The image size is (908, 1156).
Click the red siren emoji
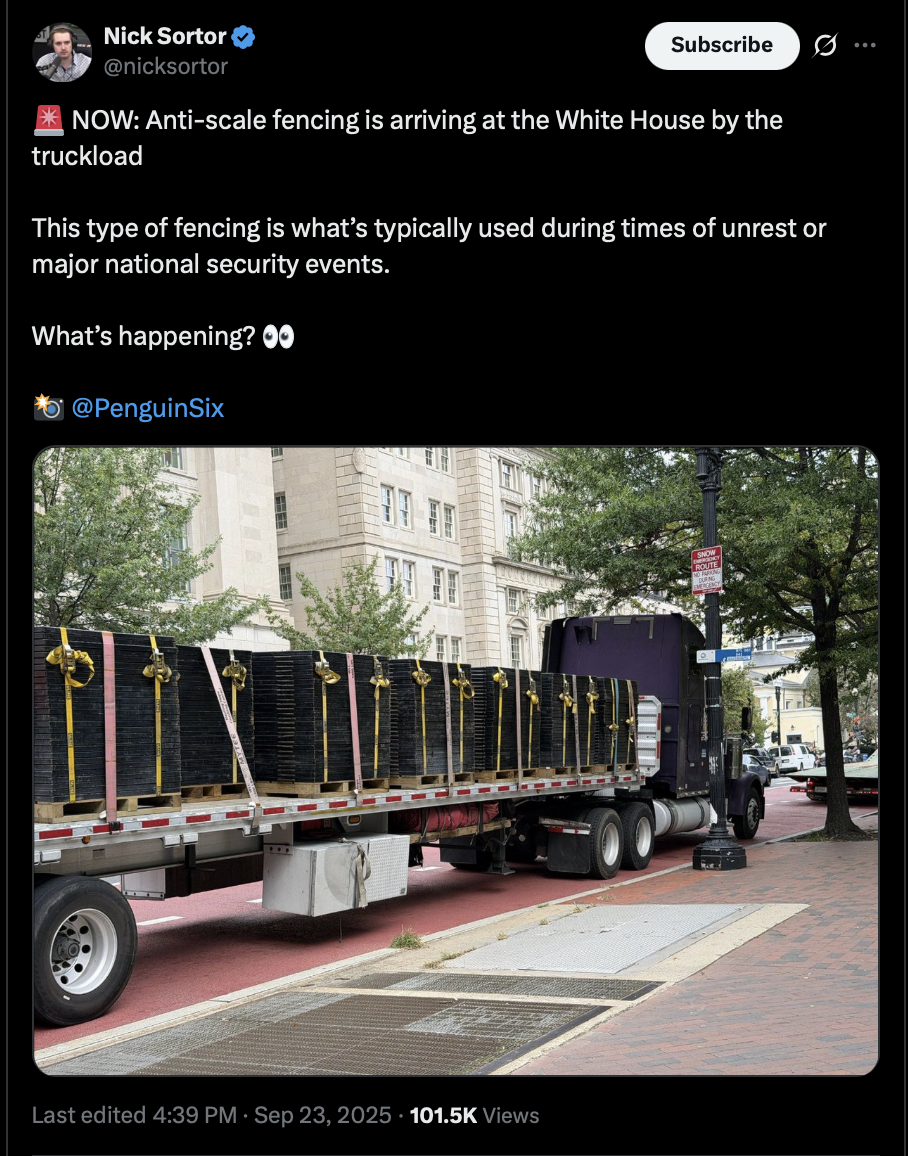click(49, 120)
